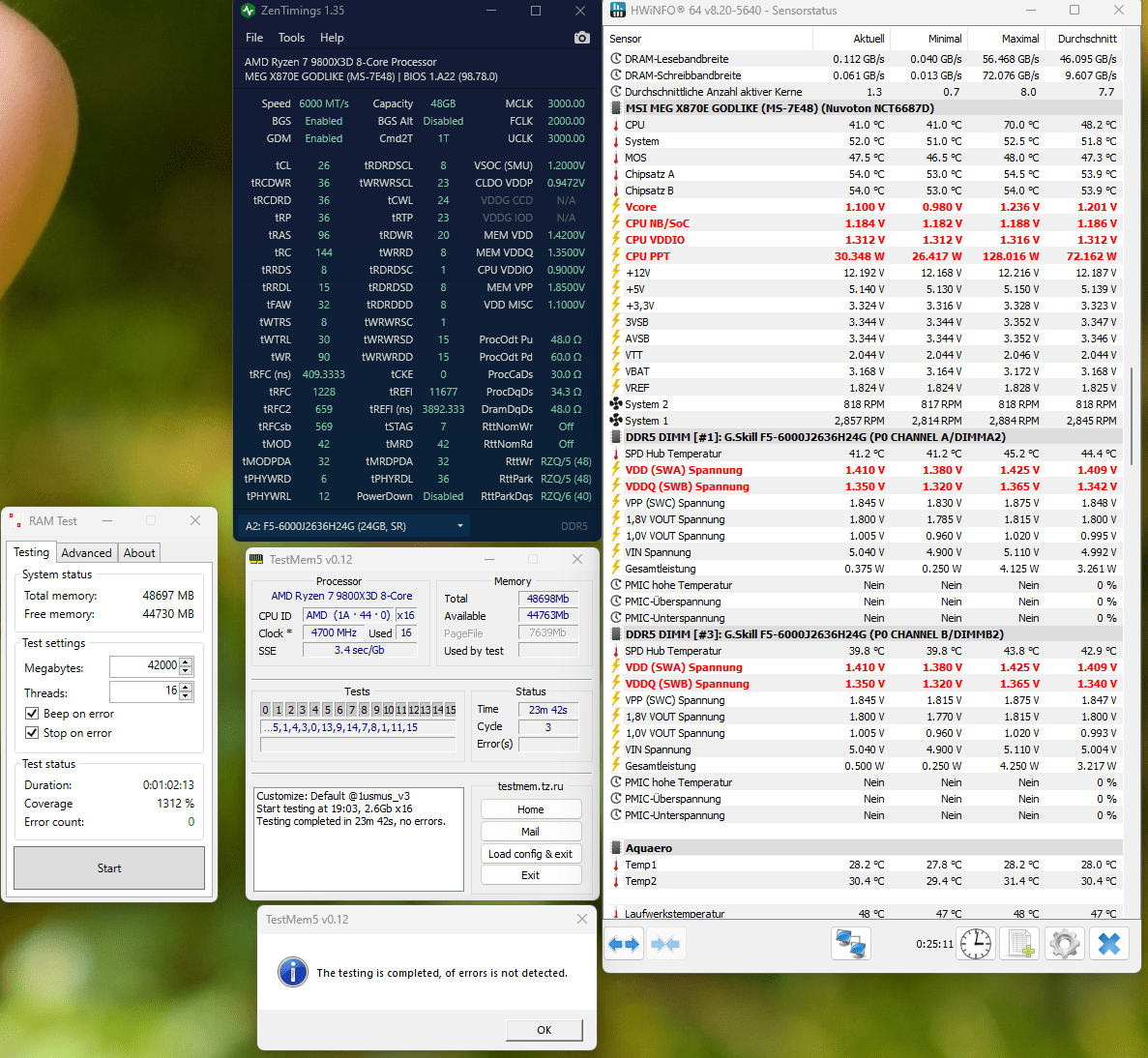This screenshot has height=1058, width=1148.
Task: Close the TestMem5 completion dialog with X
Action: coord(582,919)
